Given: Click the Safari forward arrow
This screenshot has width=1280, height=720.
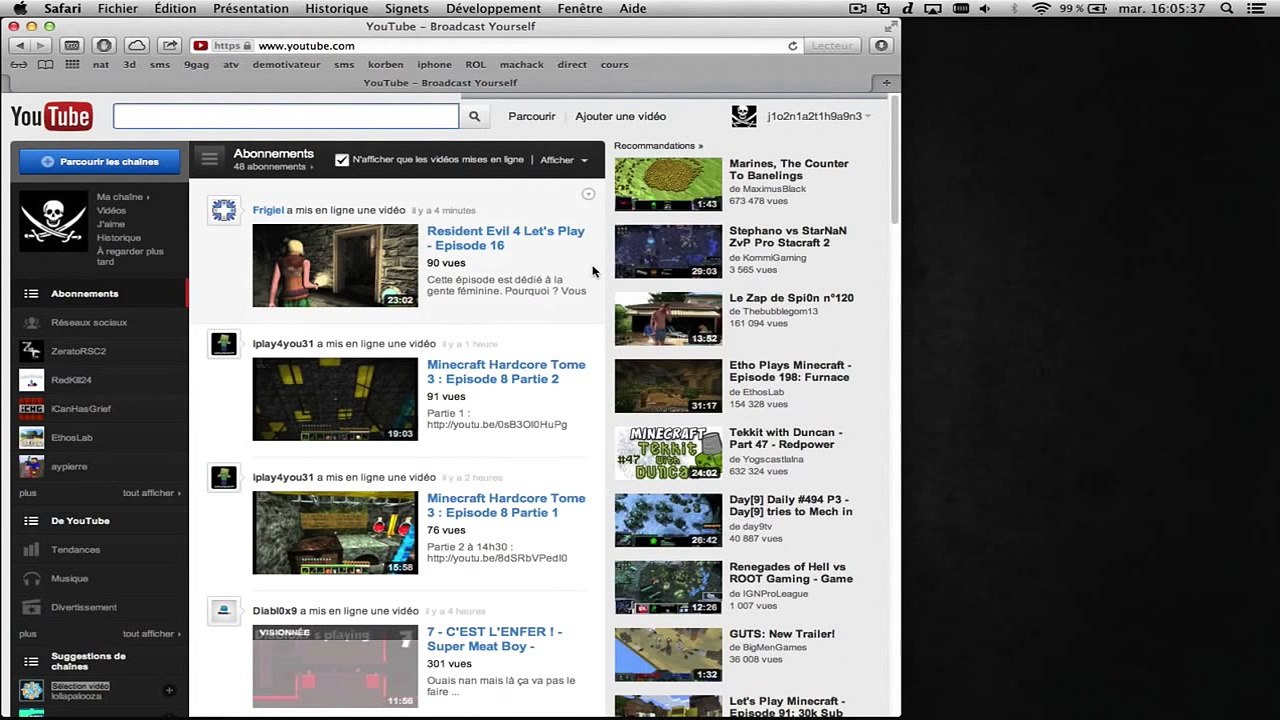Looking at the screenshot, I should [x=40, y=46].
